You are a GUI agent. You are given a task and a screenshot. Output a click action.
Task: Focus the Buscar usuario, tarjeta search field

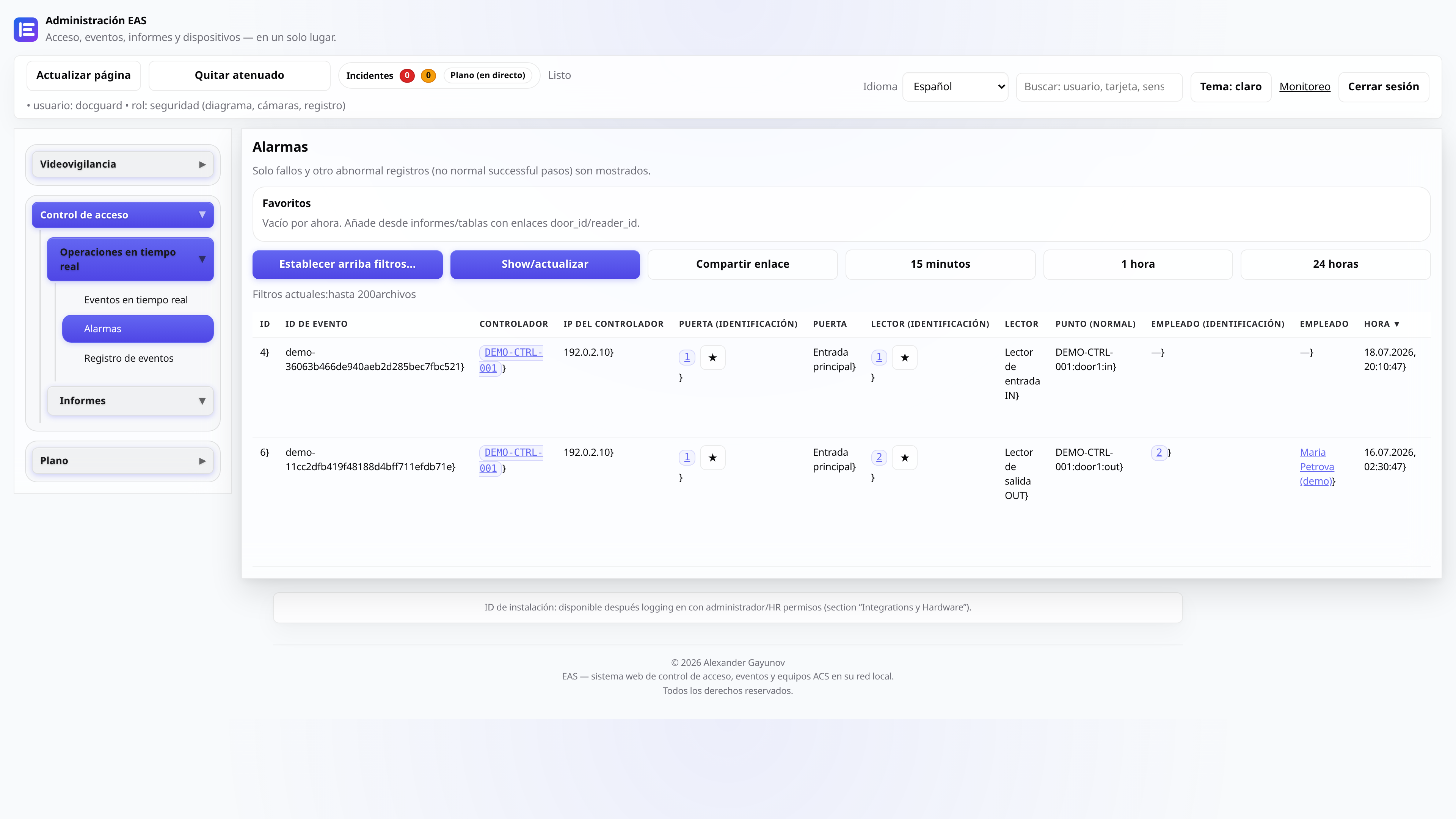[x=1099, y=86]
